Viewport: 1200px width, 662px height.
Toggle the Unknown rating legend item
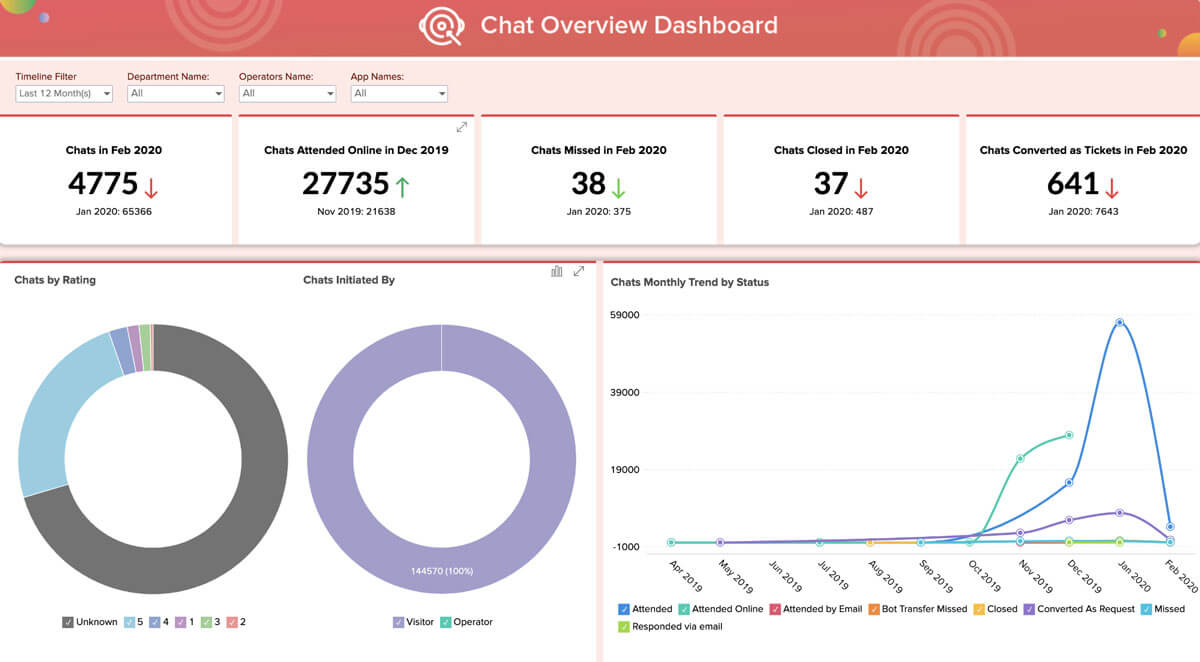point(92,621)
